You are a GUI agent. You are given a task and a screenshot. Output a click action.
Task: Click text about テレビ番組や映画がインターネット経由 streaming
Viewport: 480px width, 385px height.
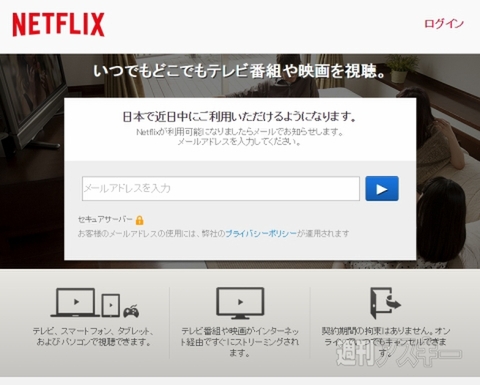point(240,342)
